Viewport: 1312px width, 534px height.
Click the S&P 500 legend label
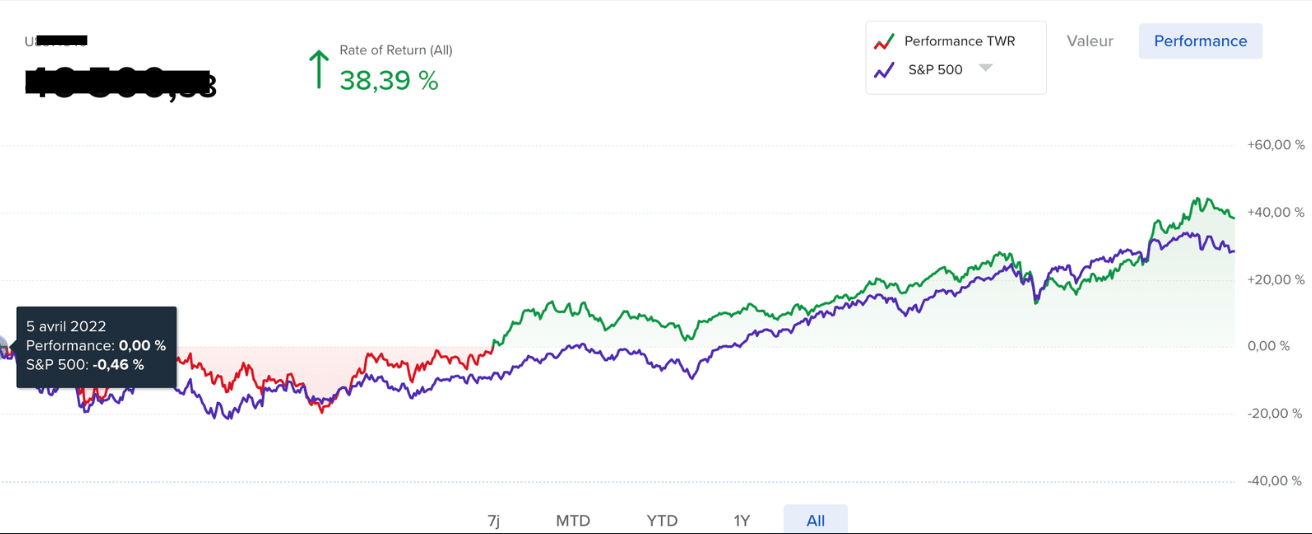pos(935,70)
